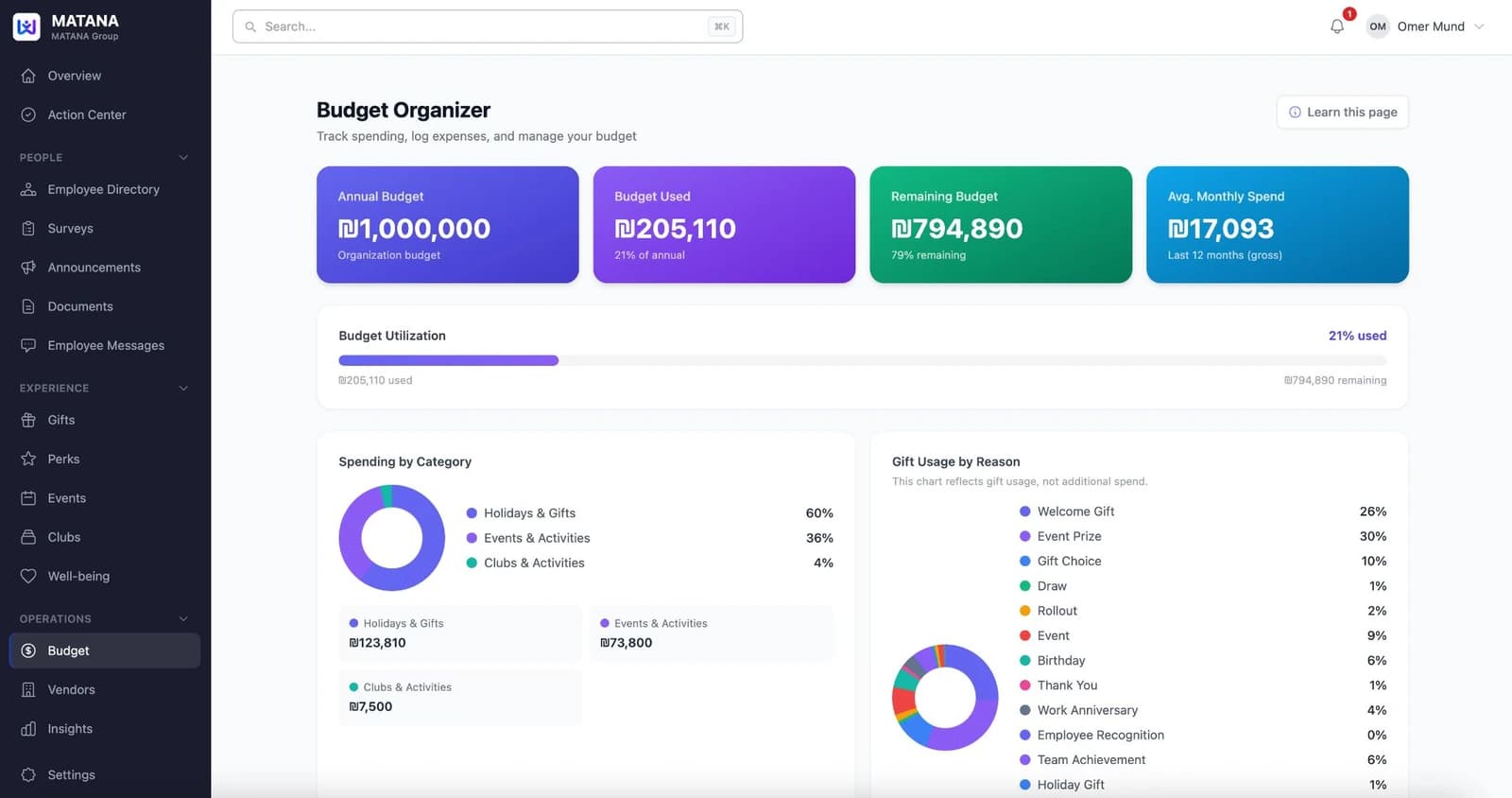Image resolution: width=1512 pixels, height=798 pixels.
Task: Click the Gift Usage by Reason donut chart
Action: coord(945,698)
